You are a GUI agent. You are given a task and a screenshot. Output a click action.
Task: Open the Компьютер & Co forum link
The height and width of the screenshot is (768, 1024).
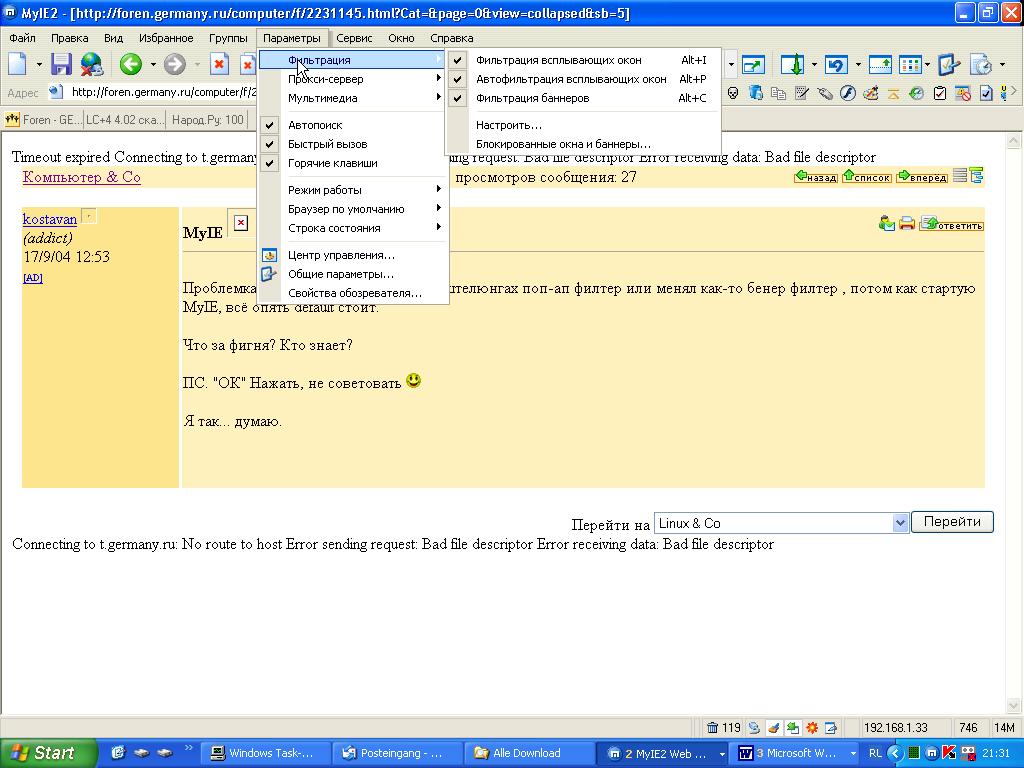coord(82,177)
